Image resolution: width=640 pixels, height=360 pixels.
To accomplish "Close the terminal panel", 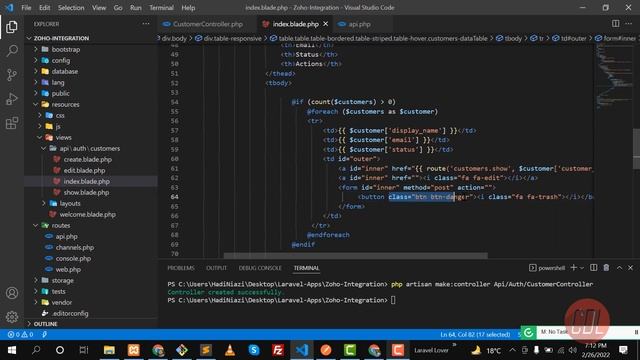I will (x=631, y=268).
